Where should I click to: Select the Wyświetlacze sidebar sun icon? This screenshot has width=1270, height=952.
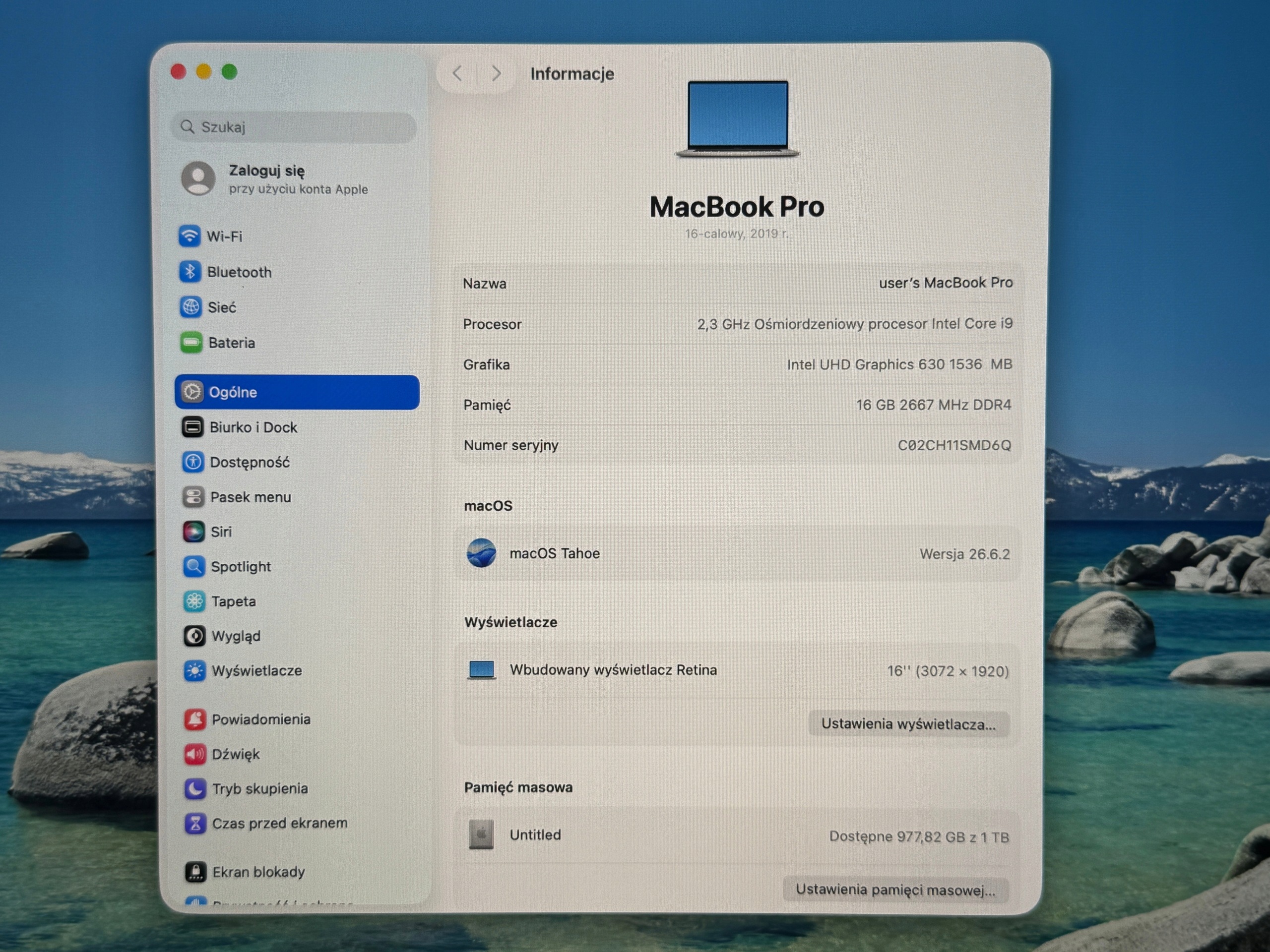click(x=194, y=670)
